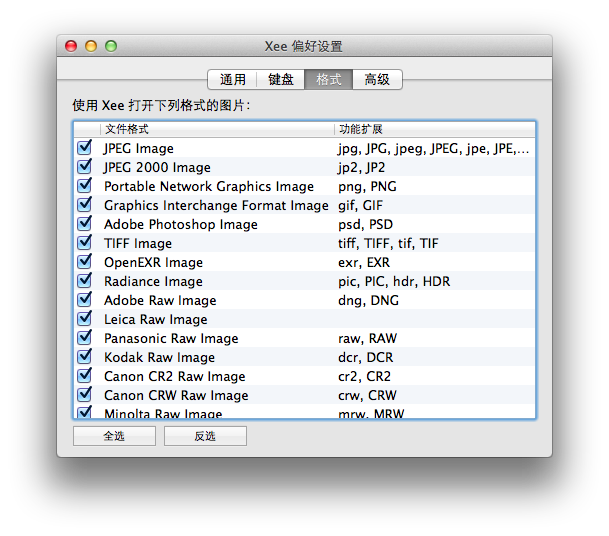Switch to the 通用 tab
609x536 pixels.
point(232,79)
